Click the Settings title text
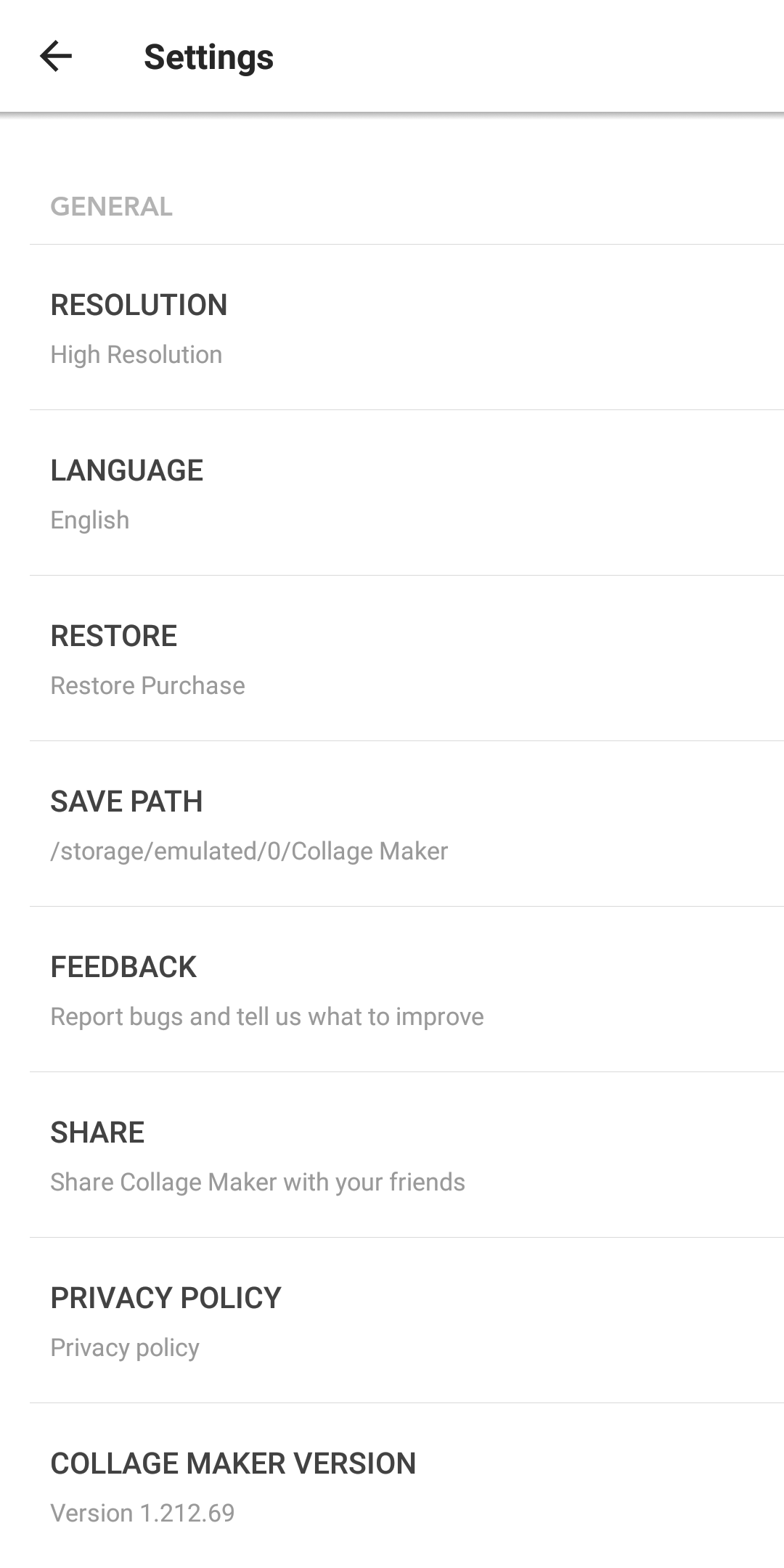This screenshot has width=784, height=1568. coord(208,57)
